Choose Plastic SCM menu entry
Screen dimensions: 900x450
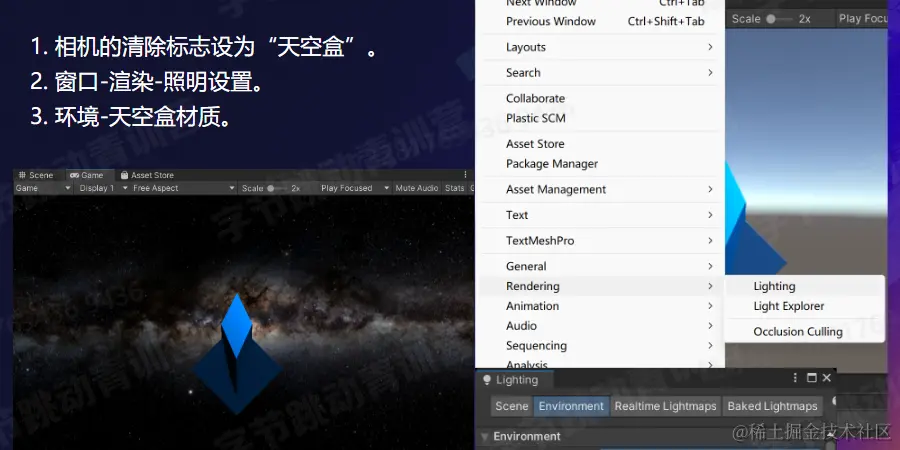[600, 118]
